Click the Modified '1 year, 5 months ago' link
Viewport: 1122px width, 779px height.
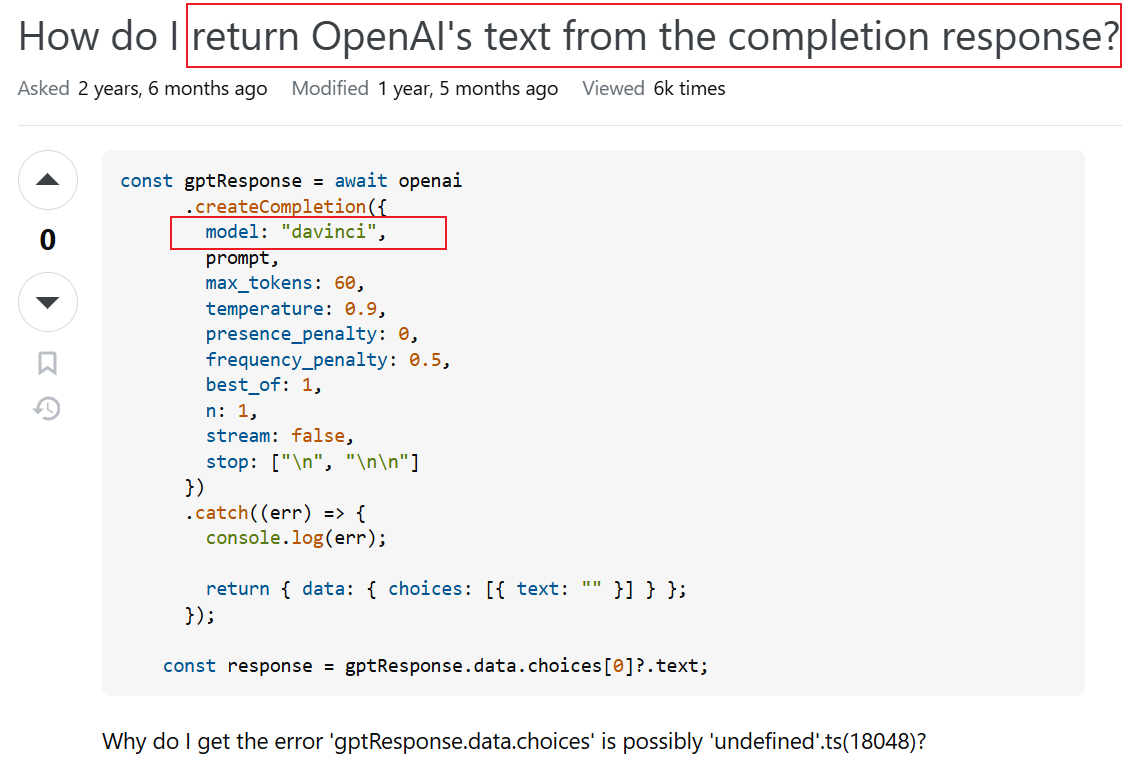pos(467,89)
